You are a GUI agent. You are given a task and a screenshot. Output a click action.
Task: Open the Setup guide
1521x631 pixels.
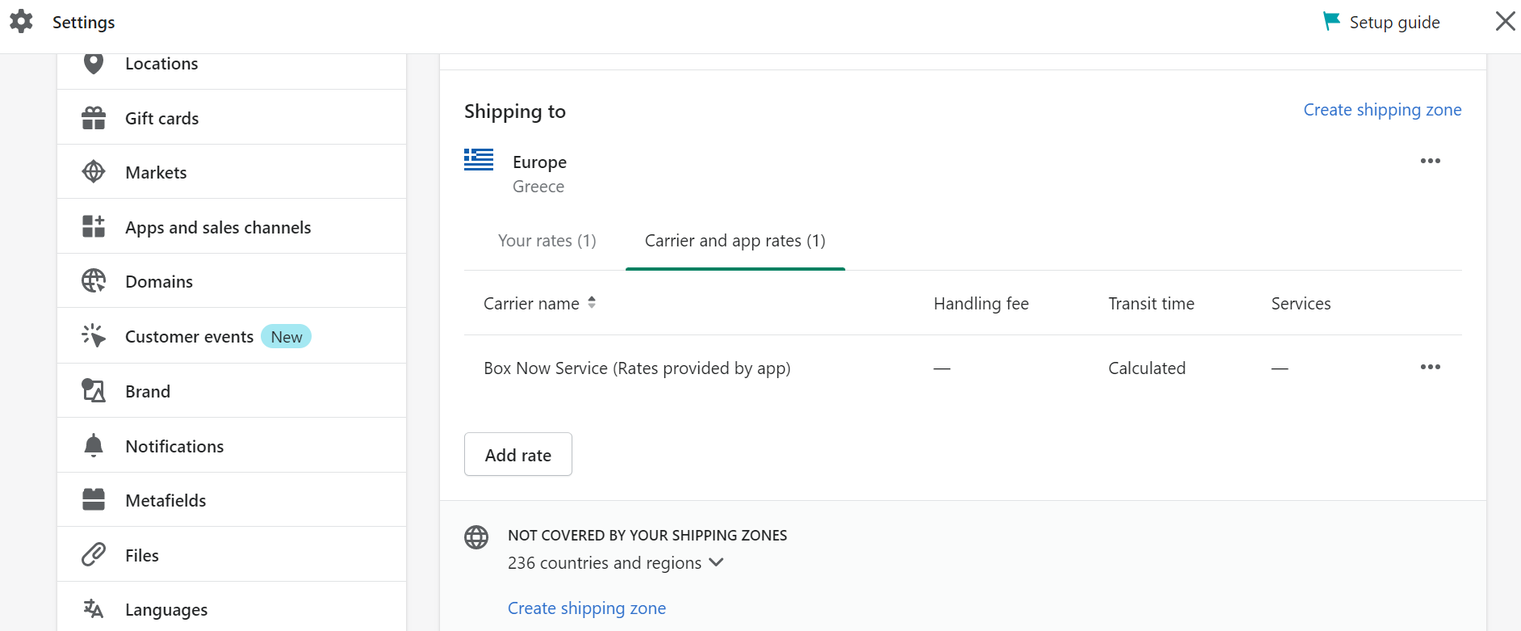tap(1382, 22)
